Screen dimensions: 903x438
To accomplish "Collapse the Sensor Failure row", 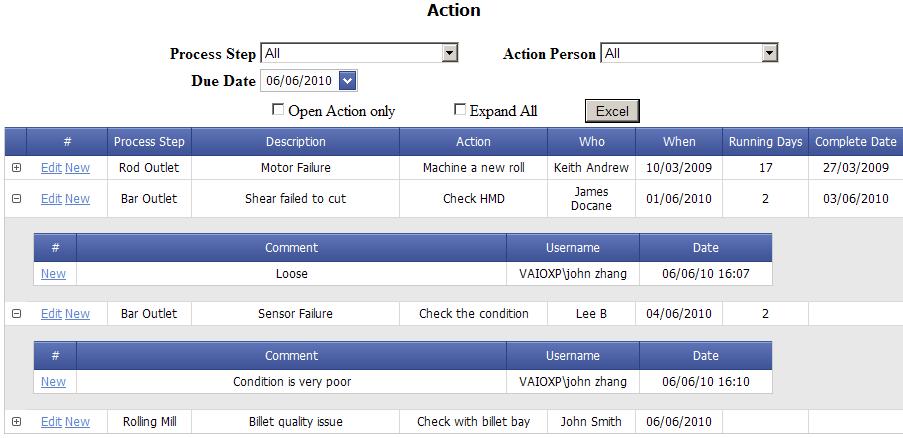I will click(17, 314).
